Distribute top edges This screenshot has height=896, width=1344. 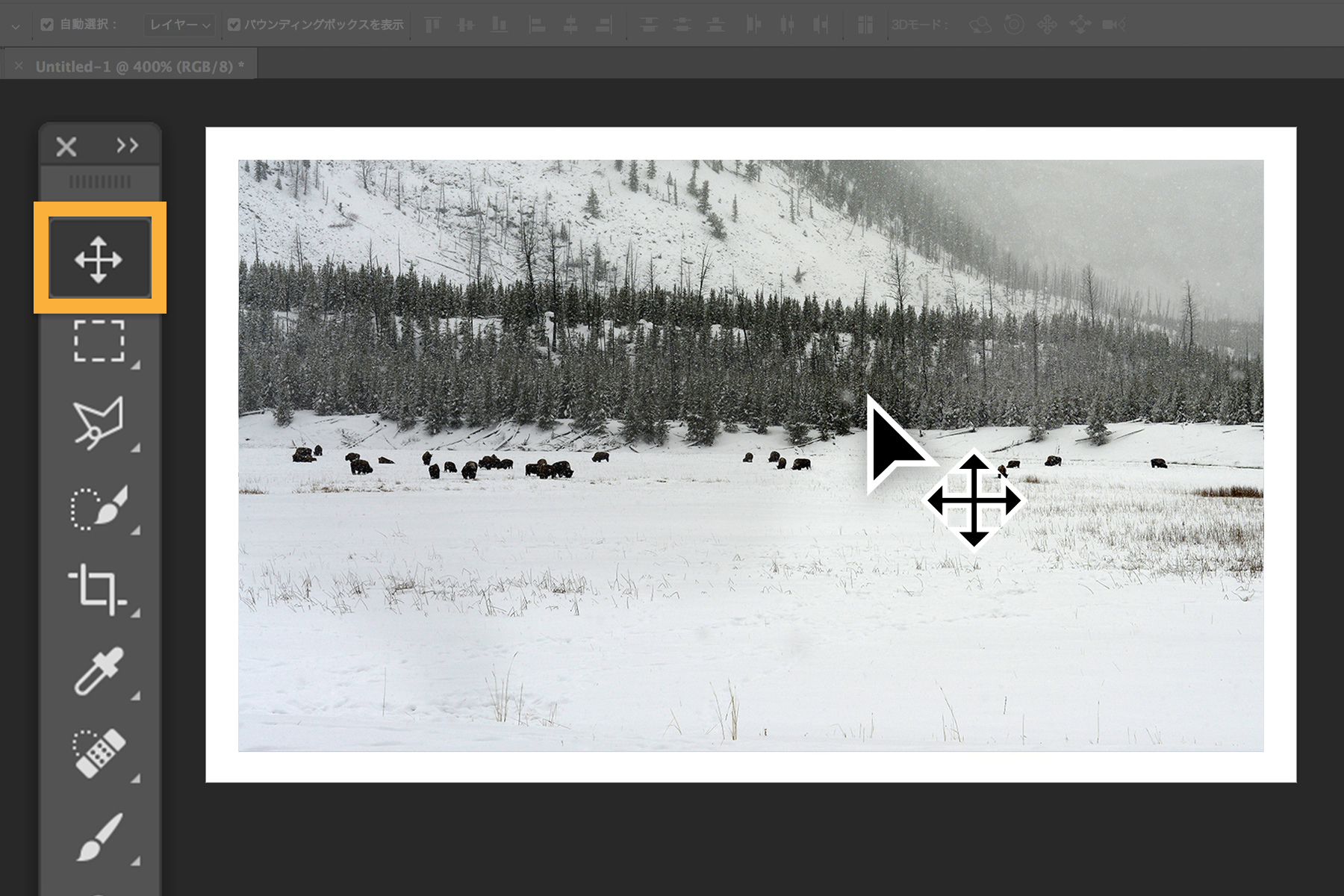[x=649, y=25]
